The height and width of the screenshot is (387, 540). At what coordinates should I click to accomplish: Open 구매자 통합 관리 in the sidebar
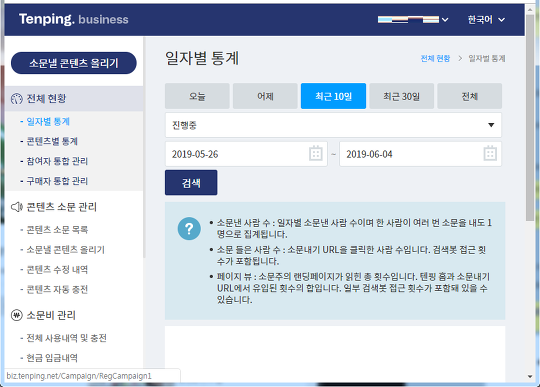[x=57, y=181]
